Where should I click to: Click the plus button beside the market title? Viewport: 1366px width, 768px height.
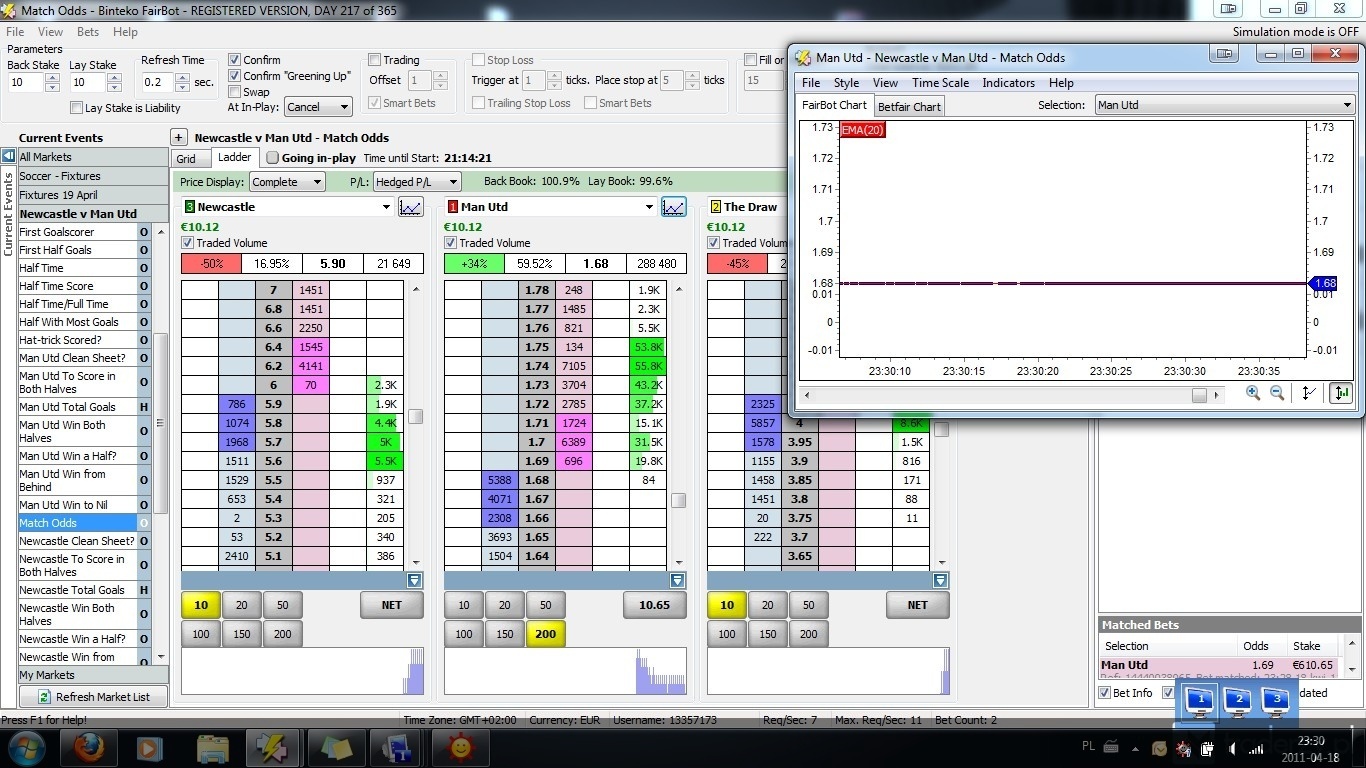pyautogui.click(x=179, y=138)
